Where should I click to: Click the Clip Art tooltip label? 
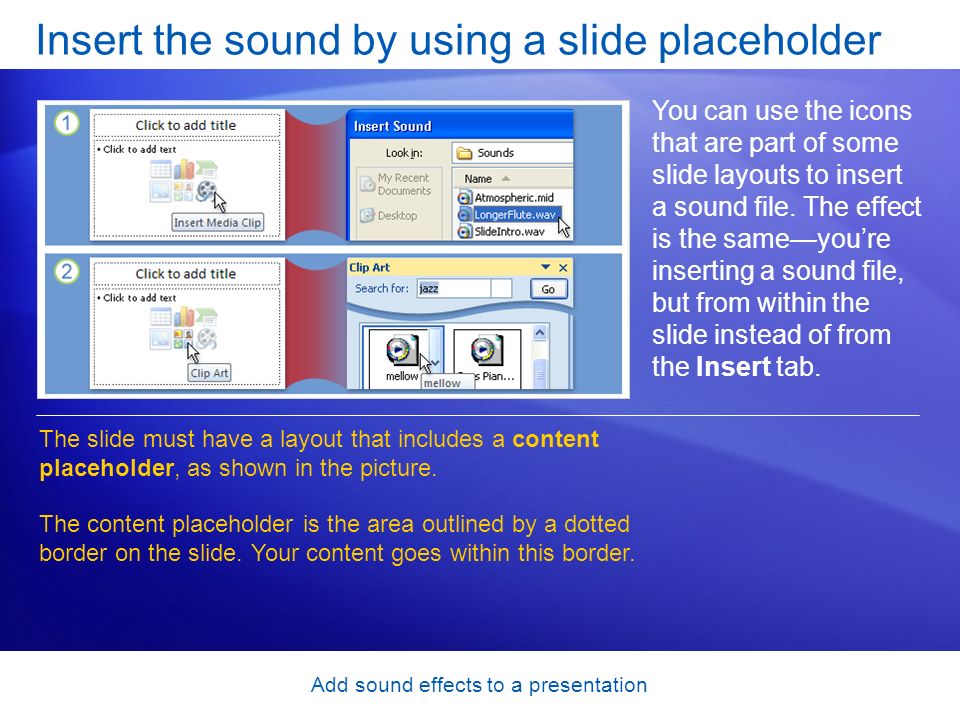click(x=209, y=373)
